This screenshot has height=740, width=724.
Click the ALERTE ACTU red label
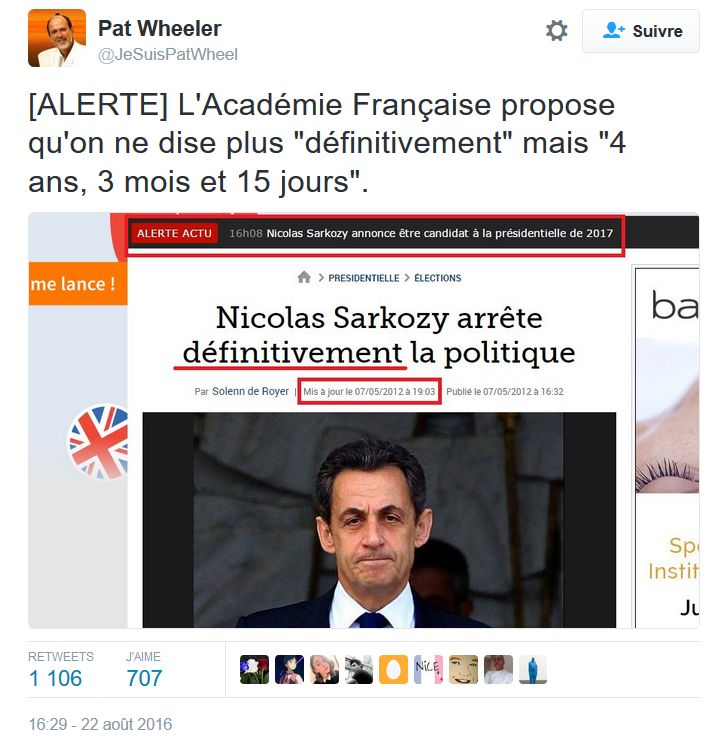pyautogui.click(x=174, y=233)
